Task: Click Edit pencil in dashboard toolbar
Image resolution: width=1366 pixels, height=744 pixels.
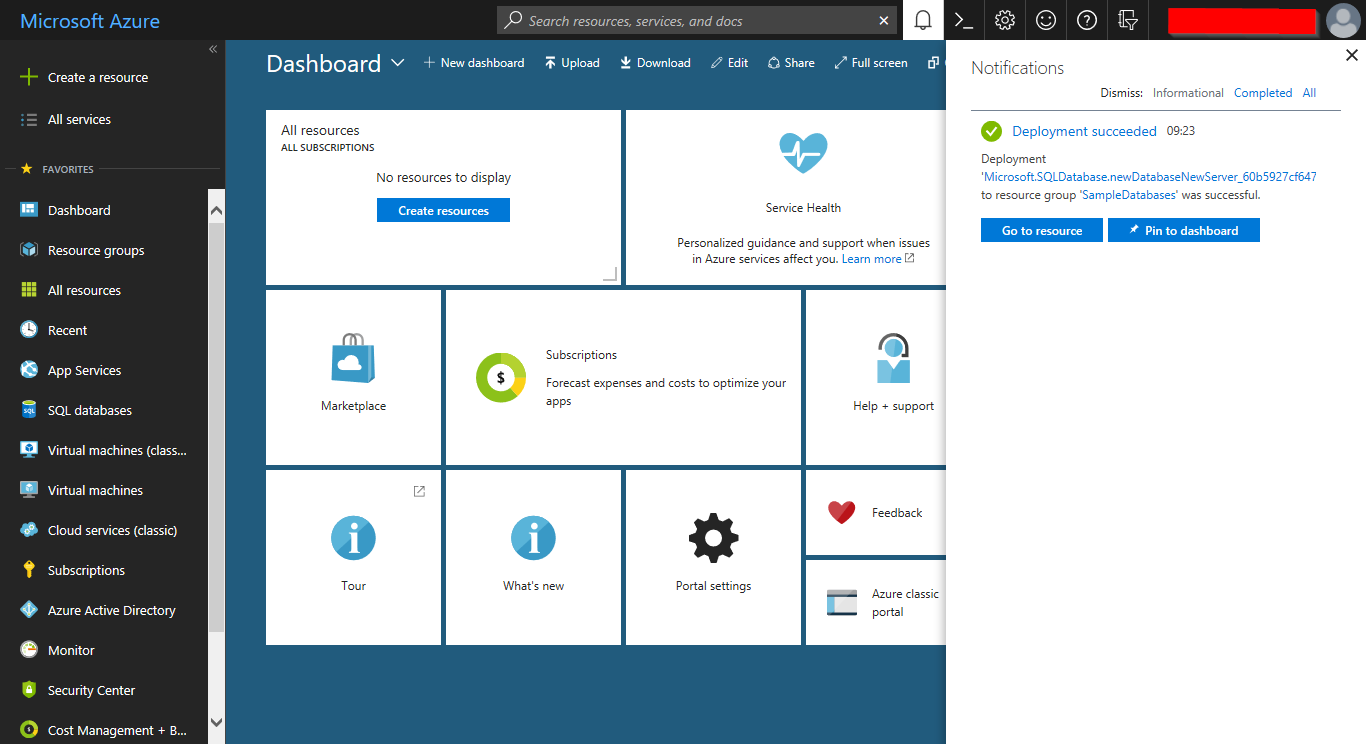Action: pos(729,63)
